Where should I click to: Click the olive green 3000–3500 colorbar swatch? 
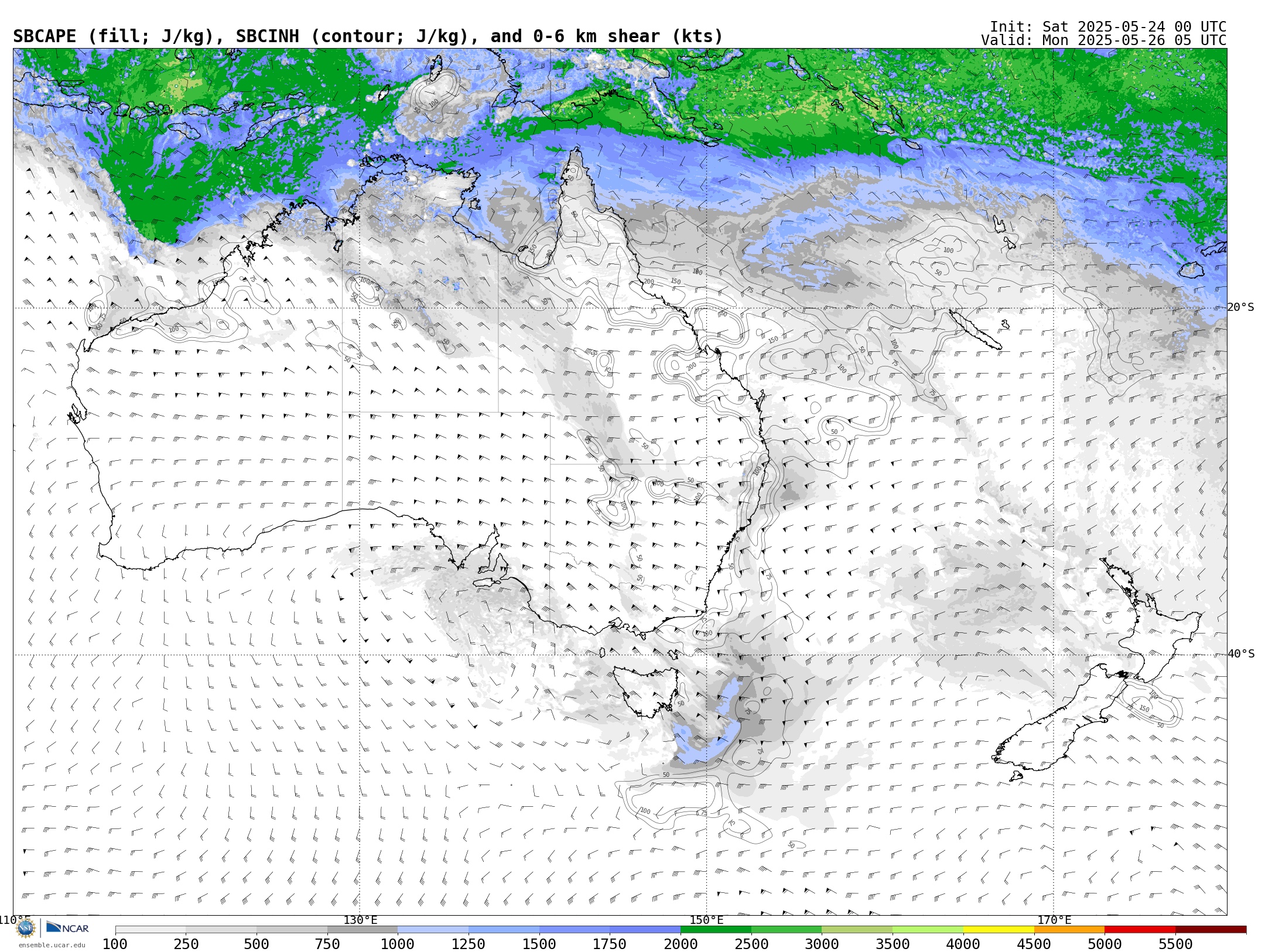857,930
